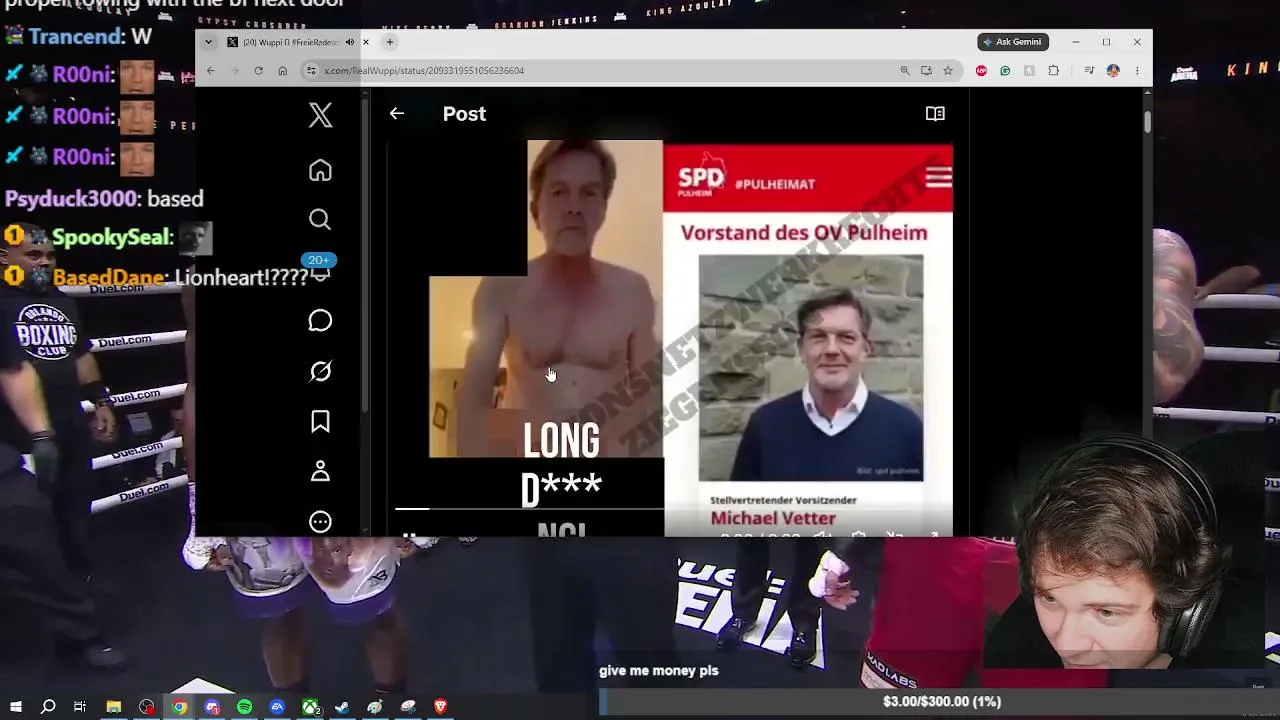Open Xbox from the taskbar
This screenshot has height=720, width=1280.
click(310, 707)
